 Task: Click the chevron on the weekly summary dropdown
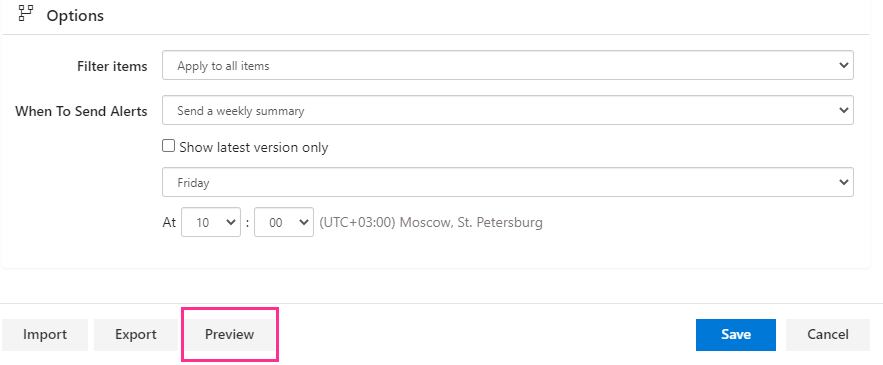[843, 110]
